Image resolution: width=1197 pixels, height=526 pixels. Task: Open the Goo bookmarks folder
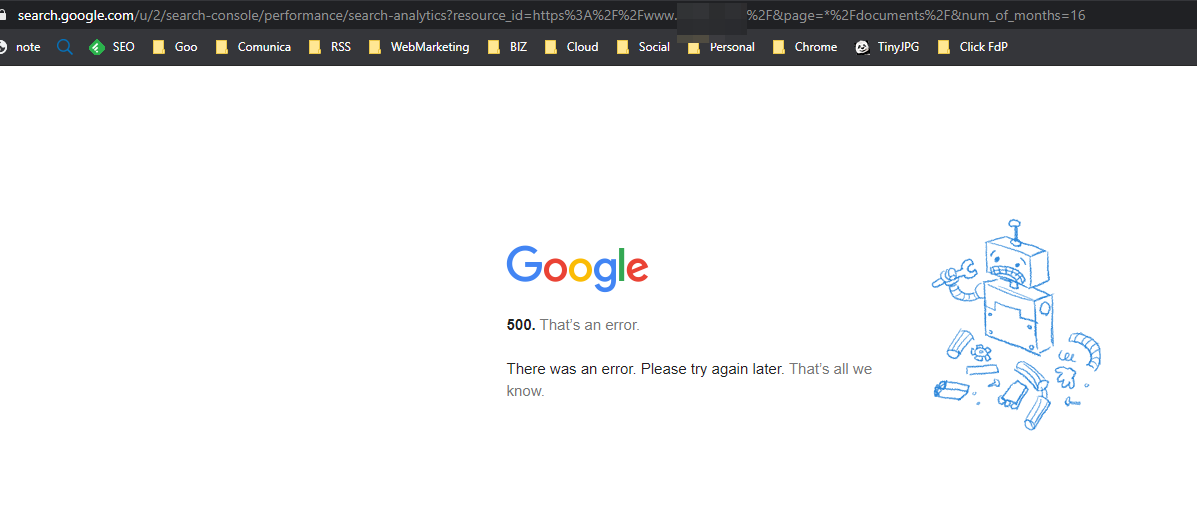coord(175,47)
